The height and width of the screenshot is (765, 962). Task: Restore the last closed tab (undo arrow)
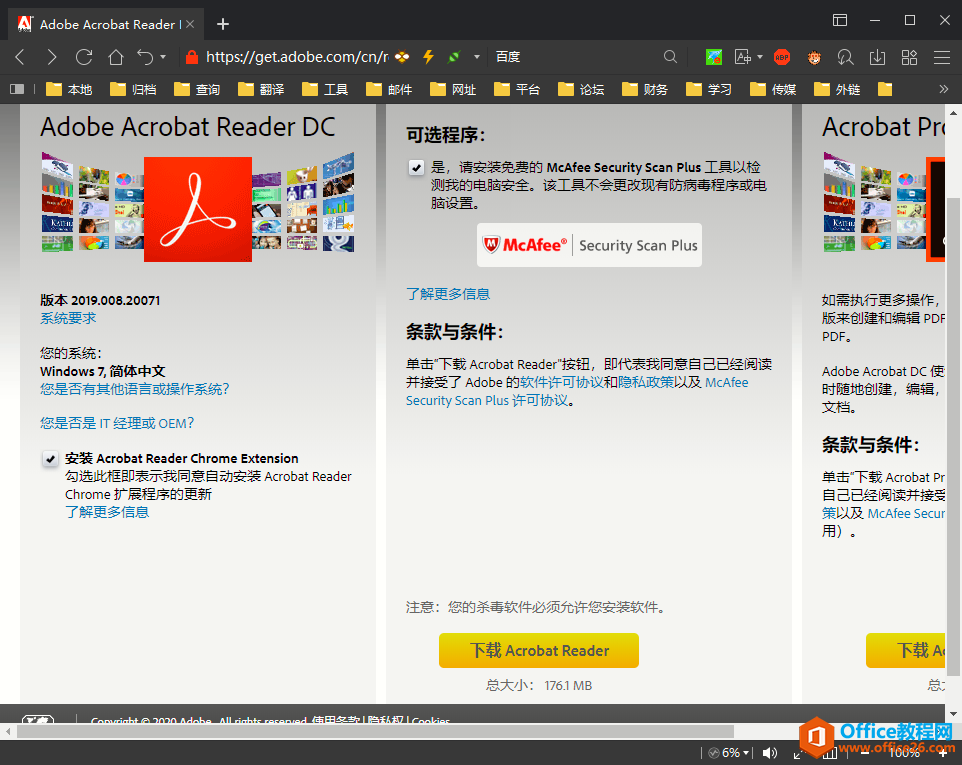[x=145, y=57]
